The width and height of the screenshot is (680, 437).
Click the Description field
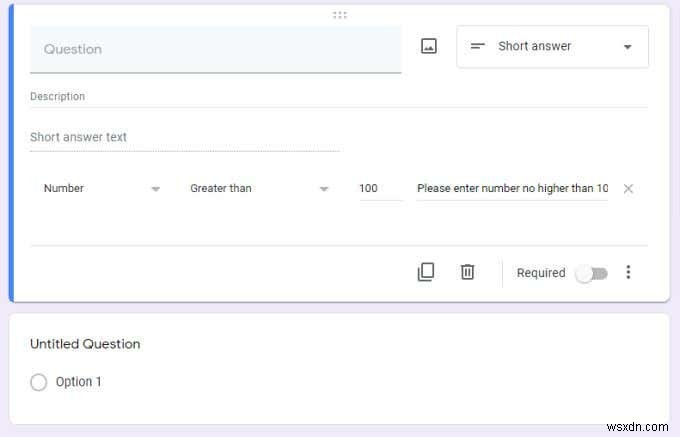[x=339, y=97]
